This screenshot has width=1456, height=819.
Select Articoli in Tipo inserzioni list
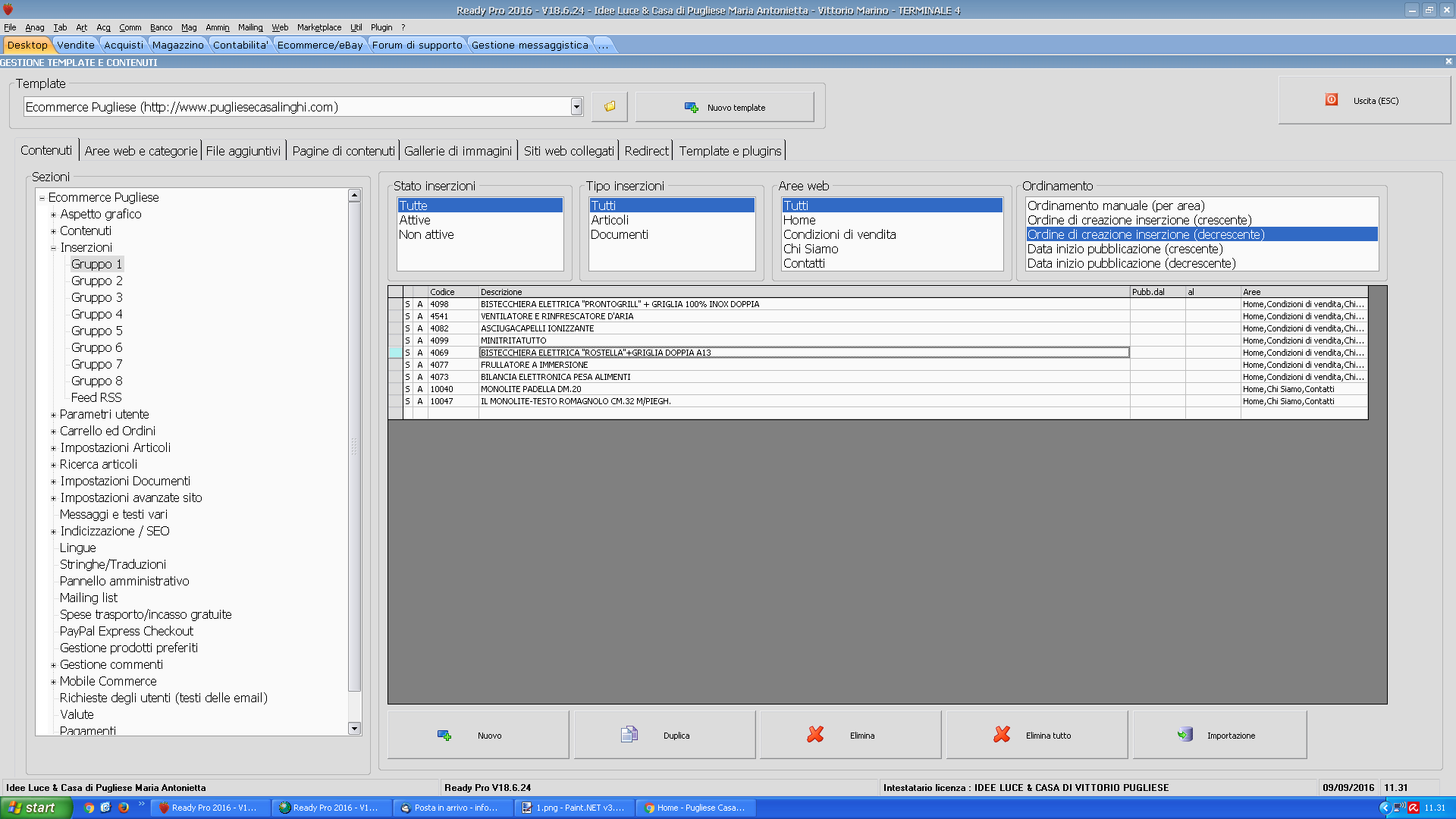[x=610, y=220]
